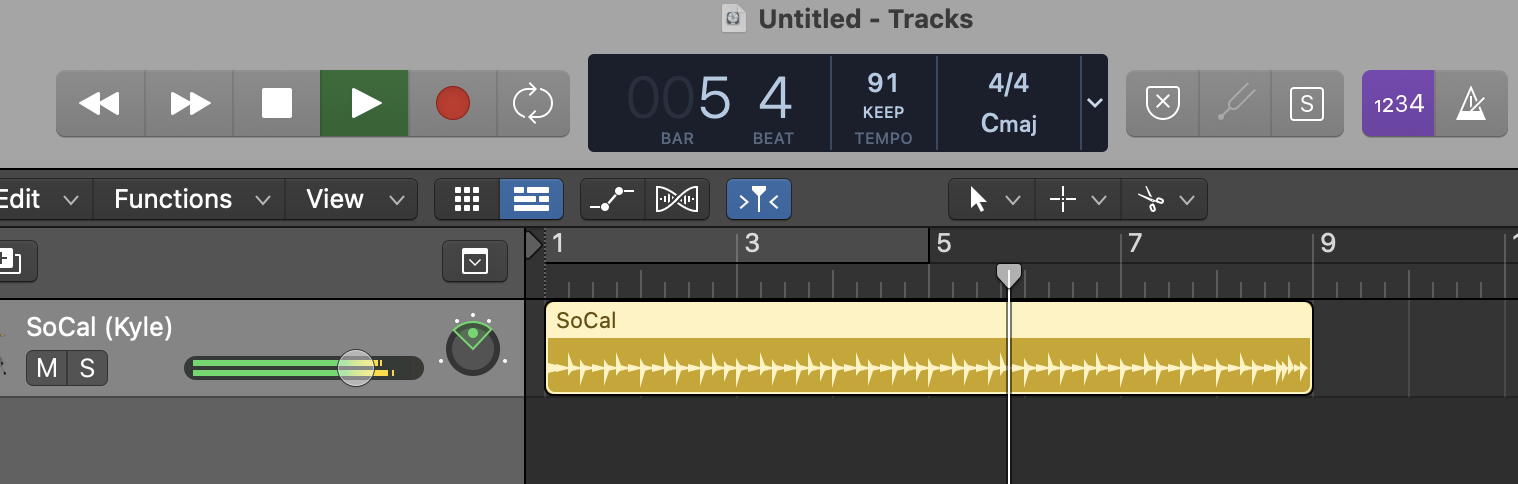Click the 4/4 time signature display
Viewport: 1518px width, 484px height.
(1008, 83)
